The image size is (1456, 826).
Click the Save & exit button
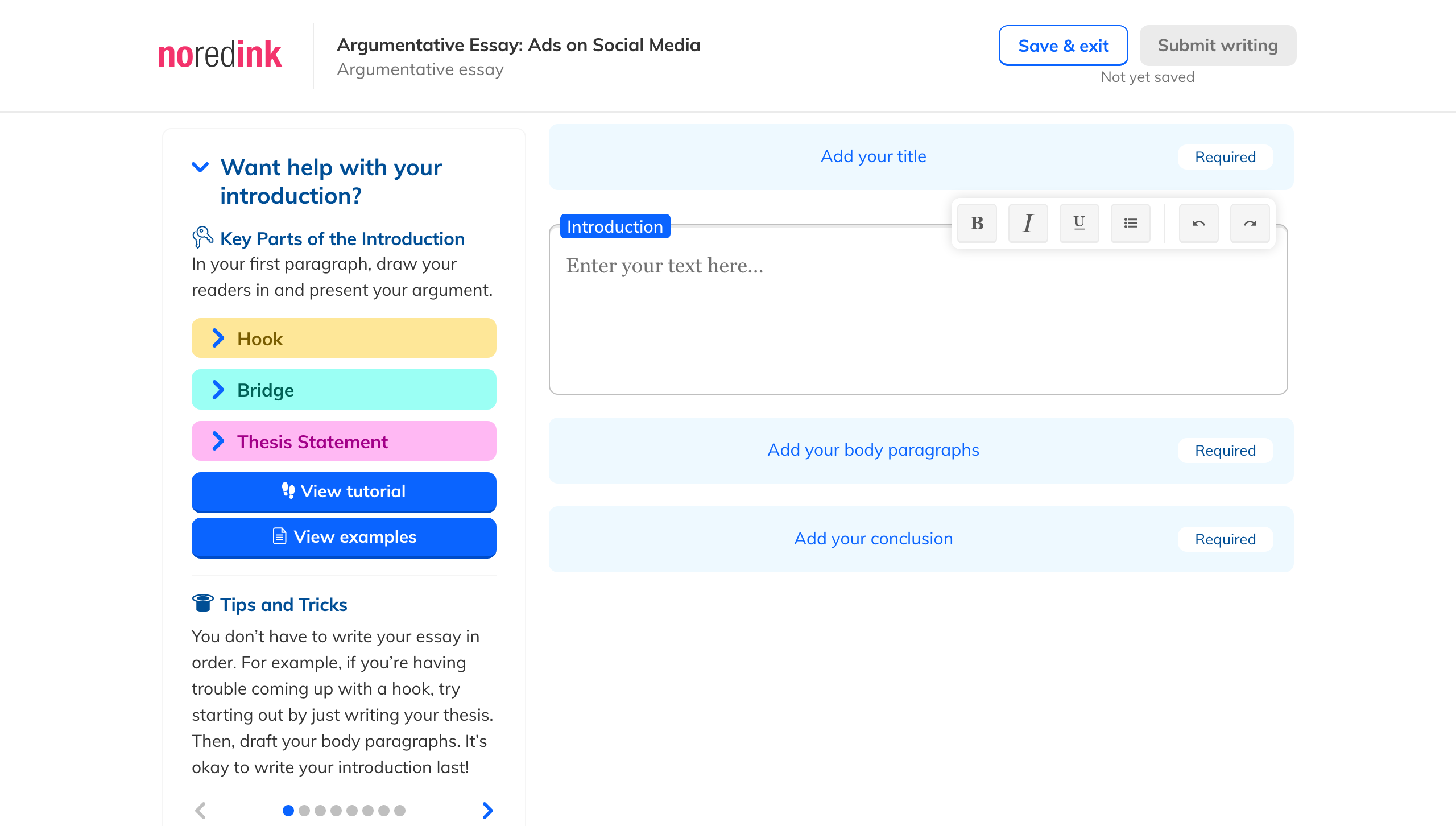pos(1062,46)
